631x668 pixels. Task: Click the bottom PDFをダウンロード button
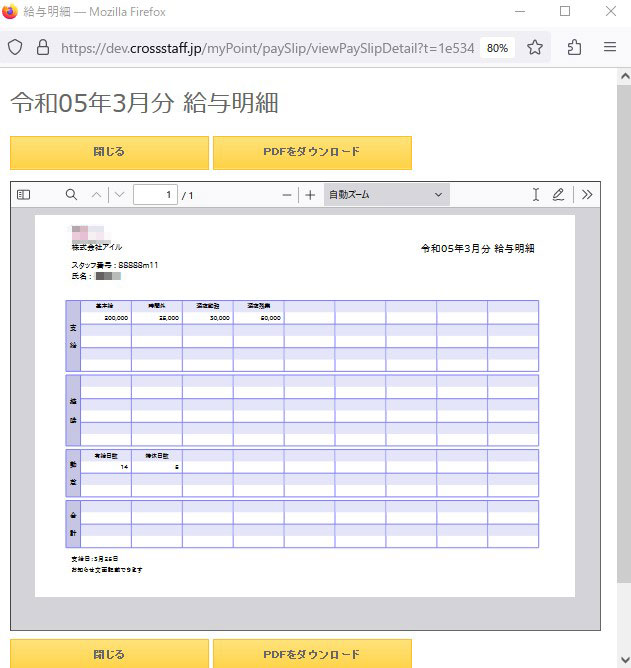[x=312, y=654]
